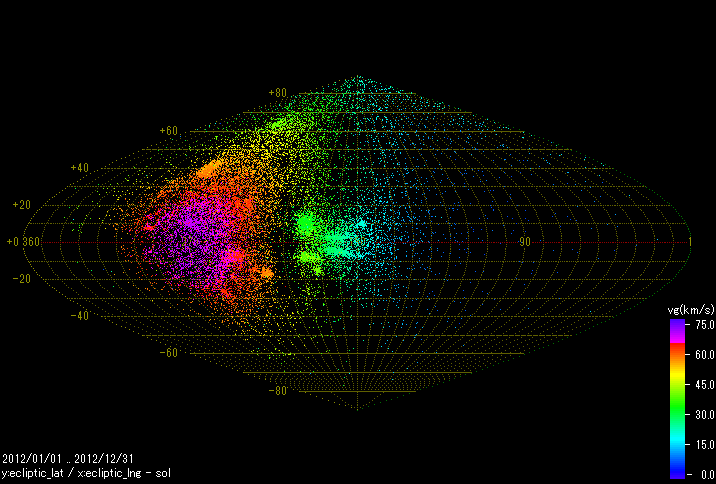Click the 0.0 value on the velocity legend
Image resolution: width=716 pixels, height=484 pixels.
point(707,475)
